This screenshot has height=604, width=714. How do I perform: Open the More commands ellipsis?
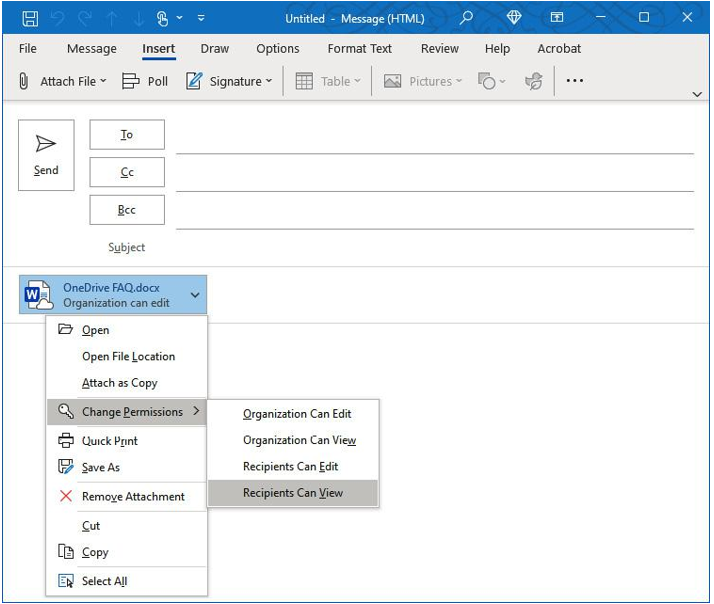(x=575, y=81)
